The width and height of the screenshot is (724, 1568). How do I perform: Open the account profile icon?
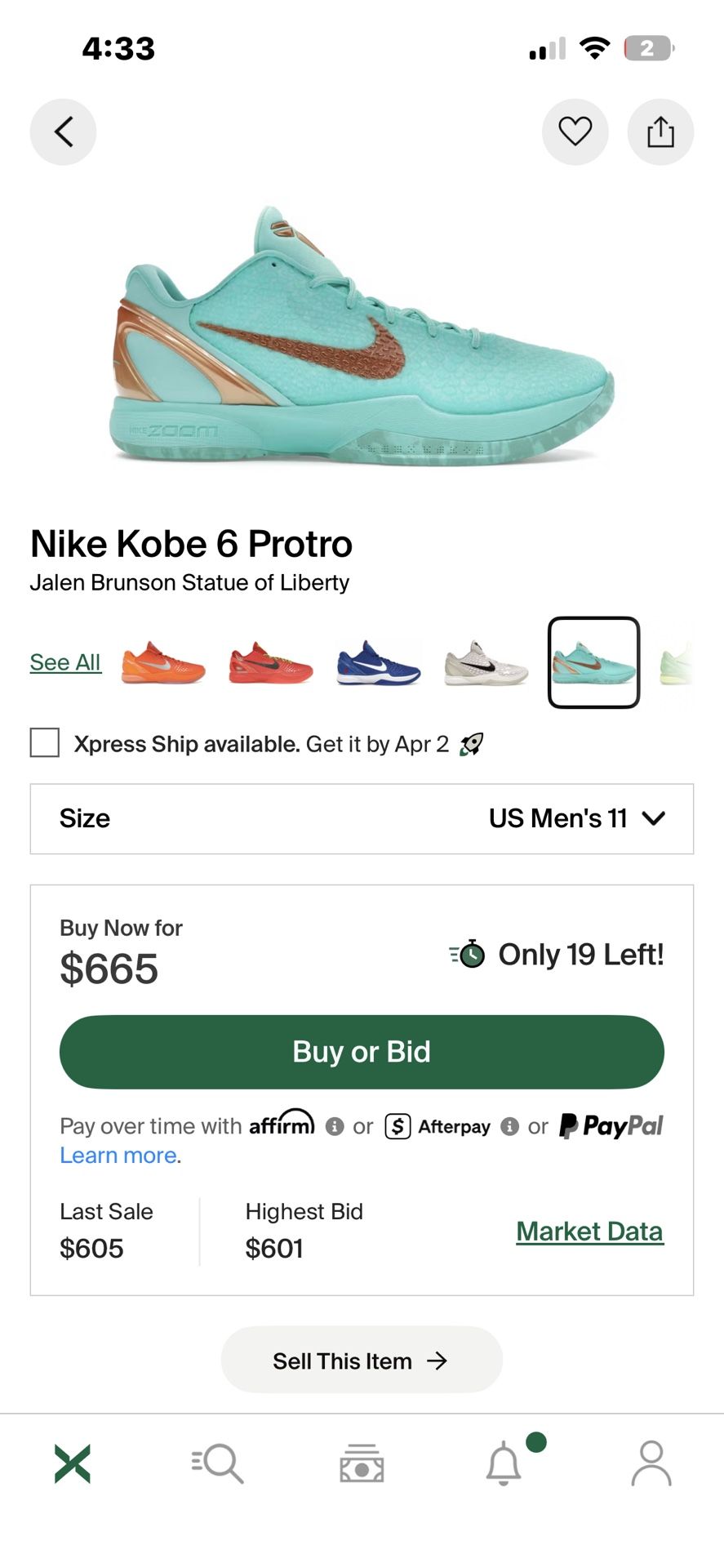coord(651,1463)
